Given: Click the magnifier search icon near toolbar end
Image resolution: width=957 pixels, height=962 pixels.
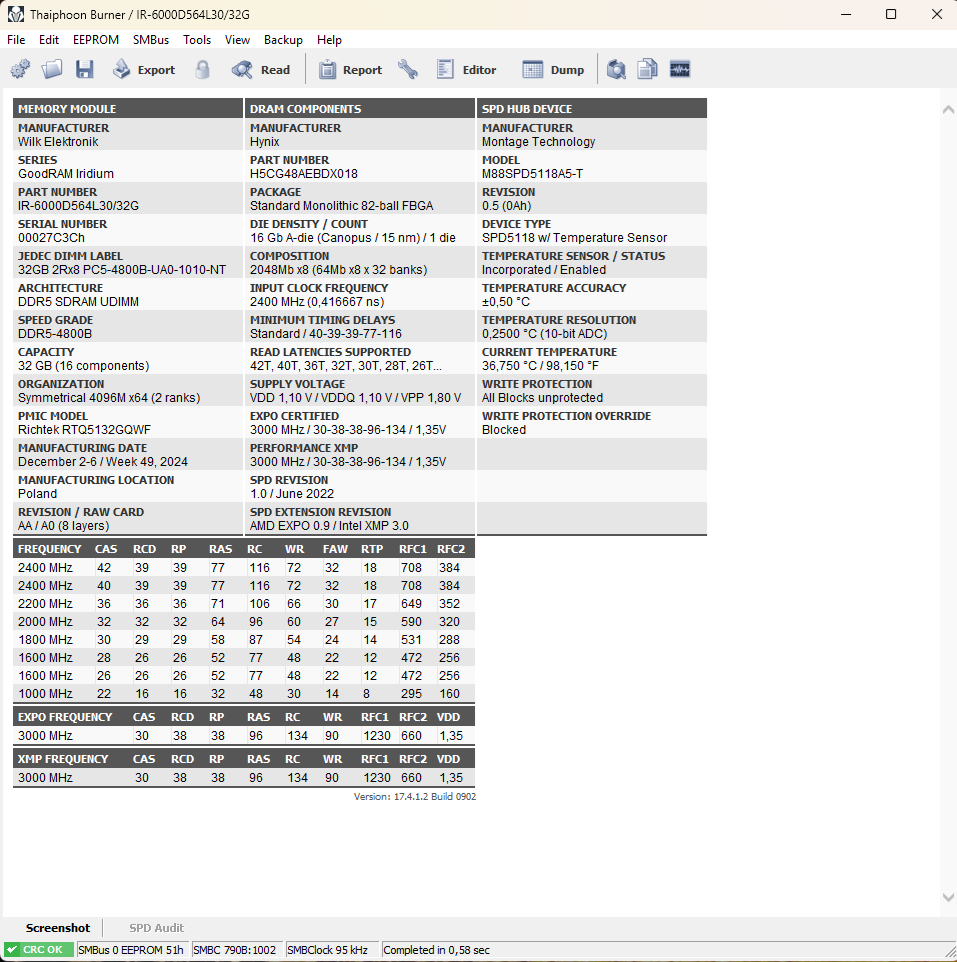Looking at the screenshot, I should tap(617, 70).
